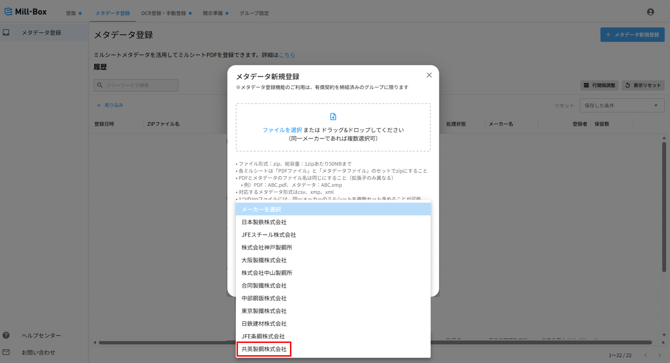Open the 保存した条件 dropdown
Image resolution: width=670 pixels, height=363 pixels.
click(622, 105)
